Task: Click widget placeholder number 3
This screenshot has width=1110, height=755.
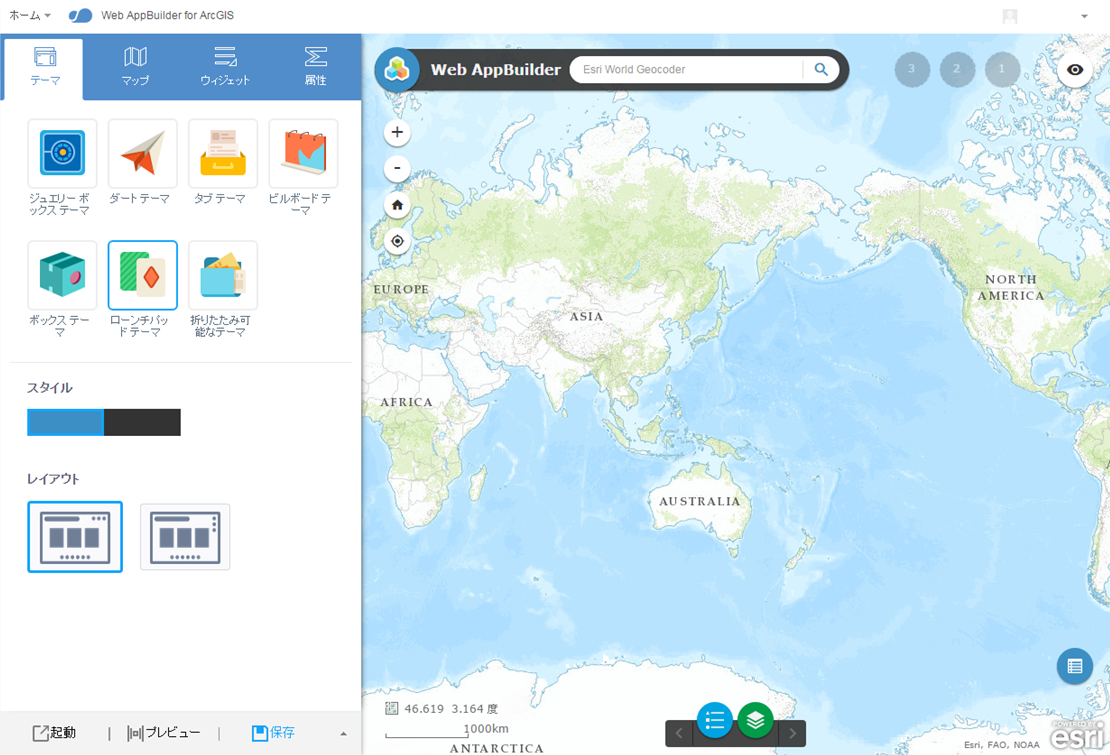Action: [x=912, y=69]
